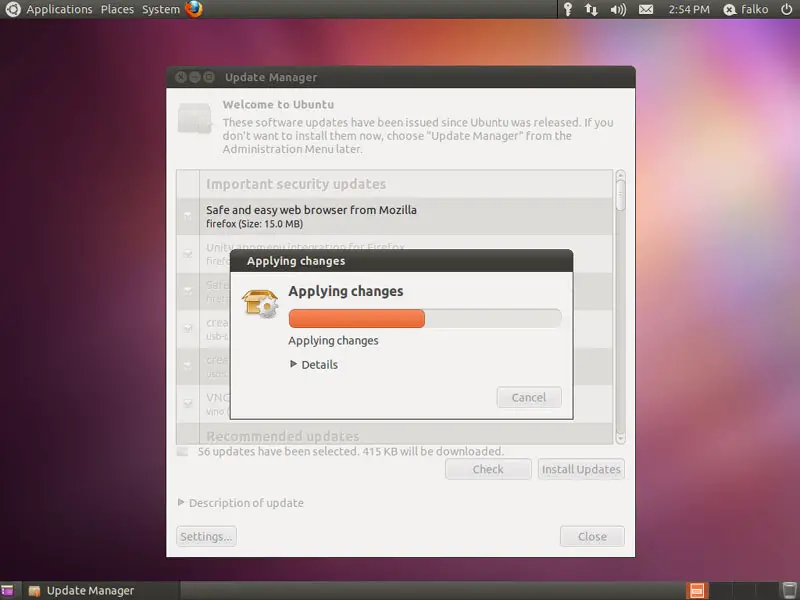Click the show desktop icon in bottom panel
The height and width of the screenshot is (600, 800).
[x=7, y=591]
